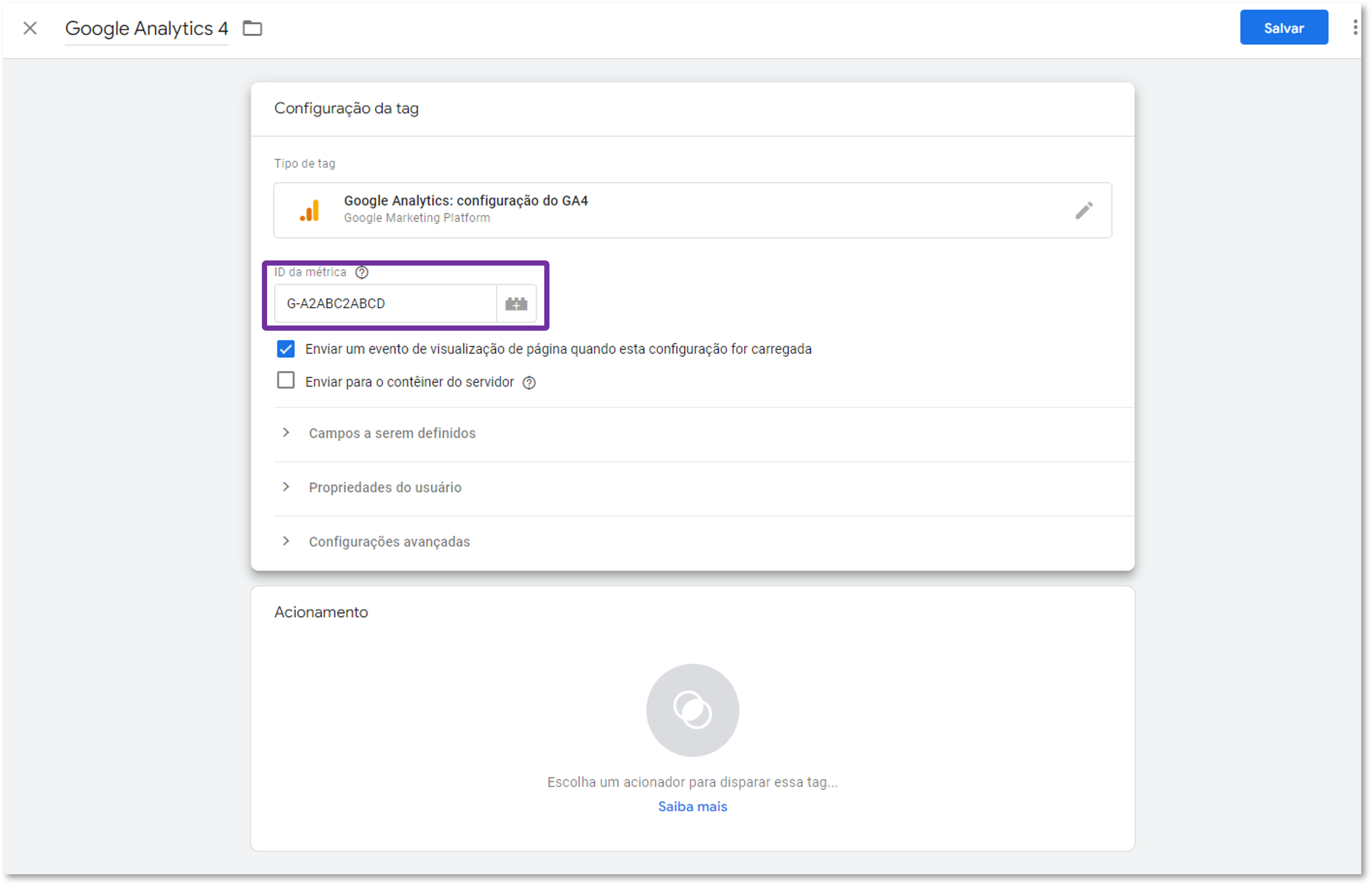
Task: Click the Tipo de tag label
Action: pyautogui.click(x=305, y=164)
